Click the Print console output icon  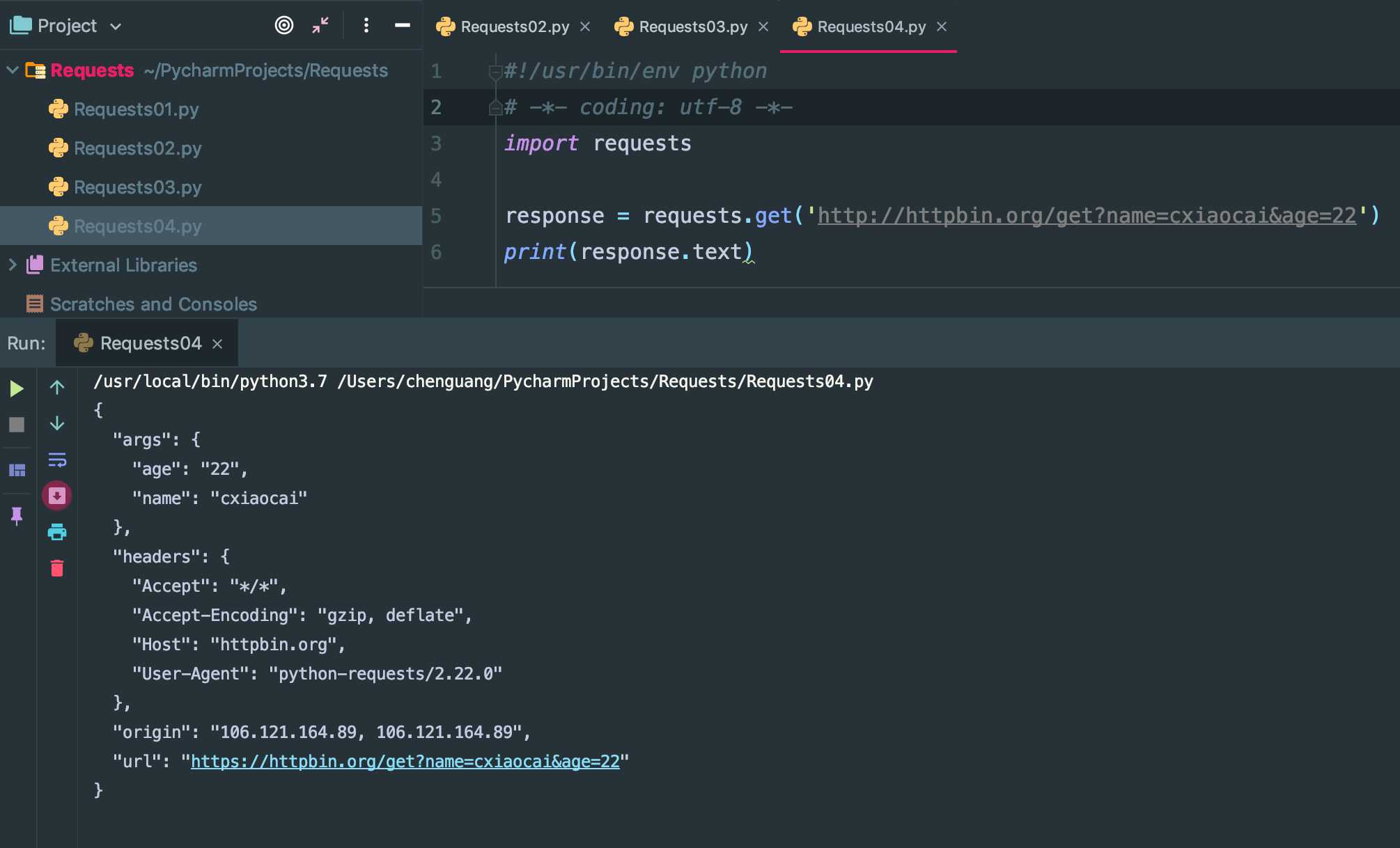click(x=57, y=533)
